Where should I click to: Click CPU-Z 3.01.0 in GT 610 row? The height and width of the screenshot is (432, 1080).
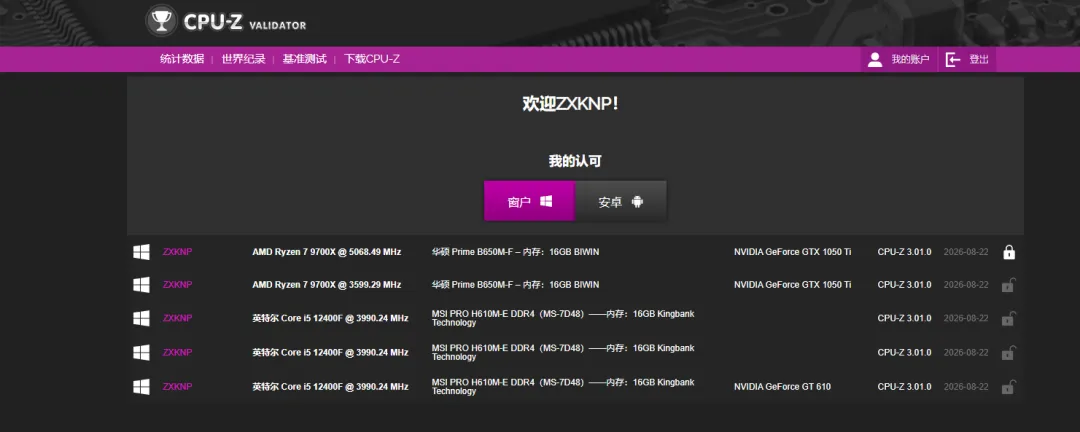click(904, 387)
